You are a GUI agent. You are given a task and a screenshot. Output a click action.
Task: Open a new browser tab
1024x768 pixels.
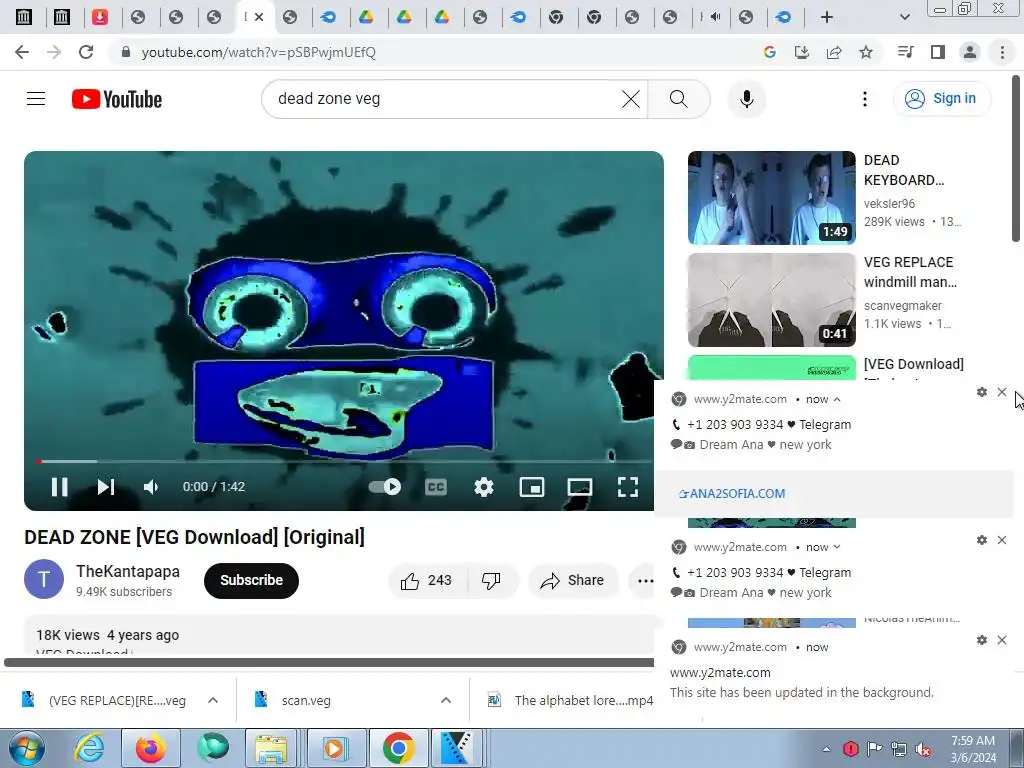[x=827, y=17]
